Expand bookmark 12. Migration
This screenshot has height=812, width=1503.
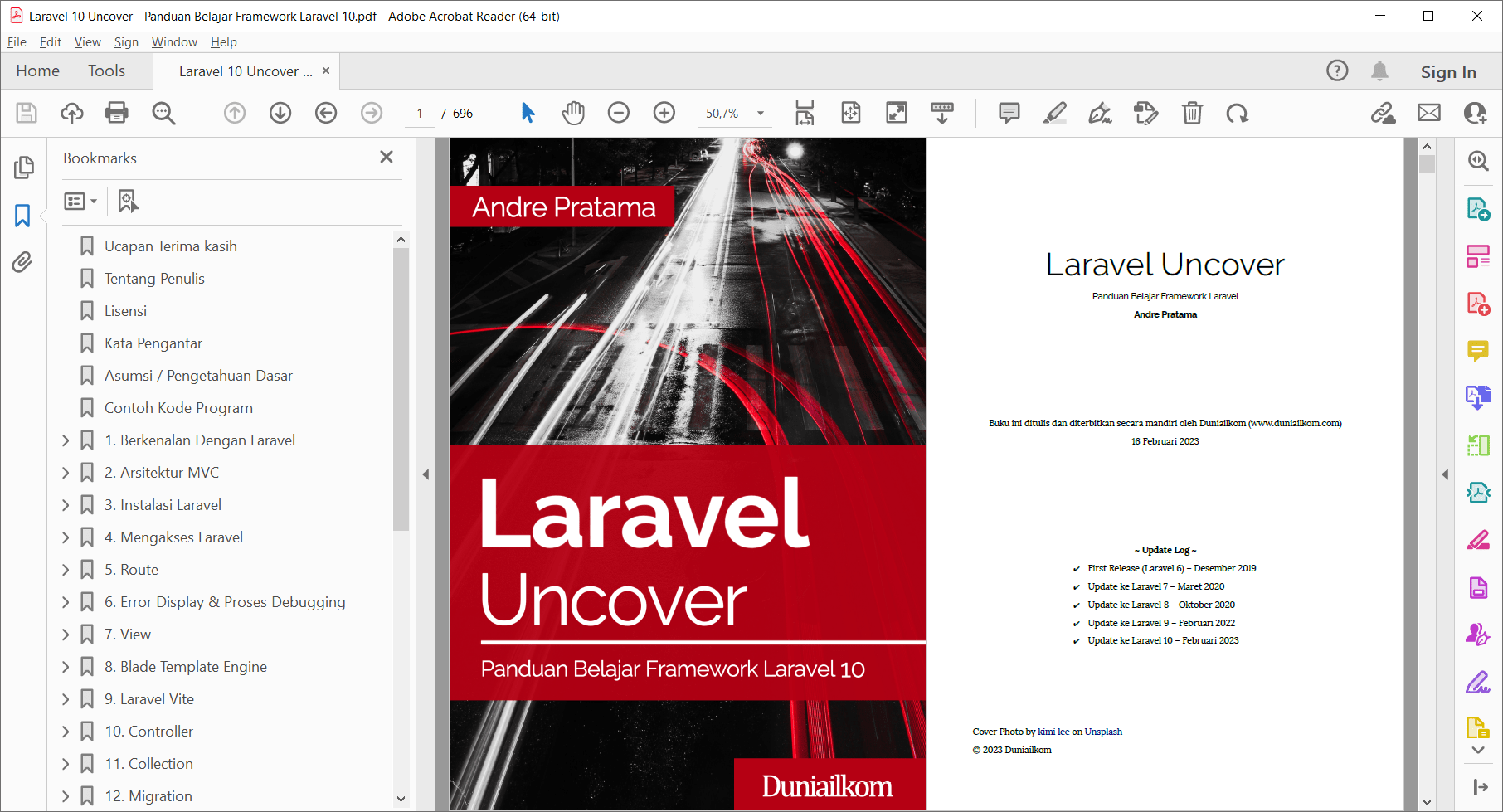pos(66,796)
